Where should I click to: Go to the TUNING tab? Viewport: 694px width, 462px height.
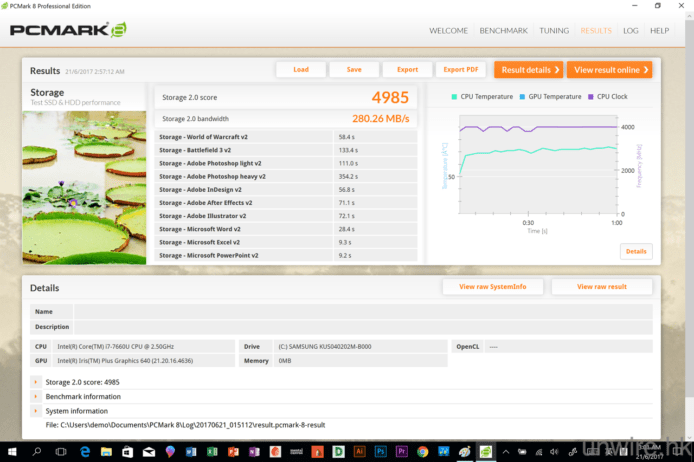click(x=554, y=31)
